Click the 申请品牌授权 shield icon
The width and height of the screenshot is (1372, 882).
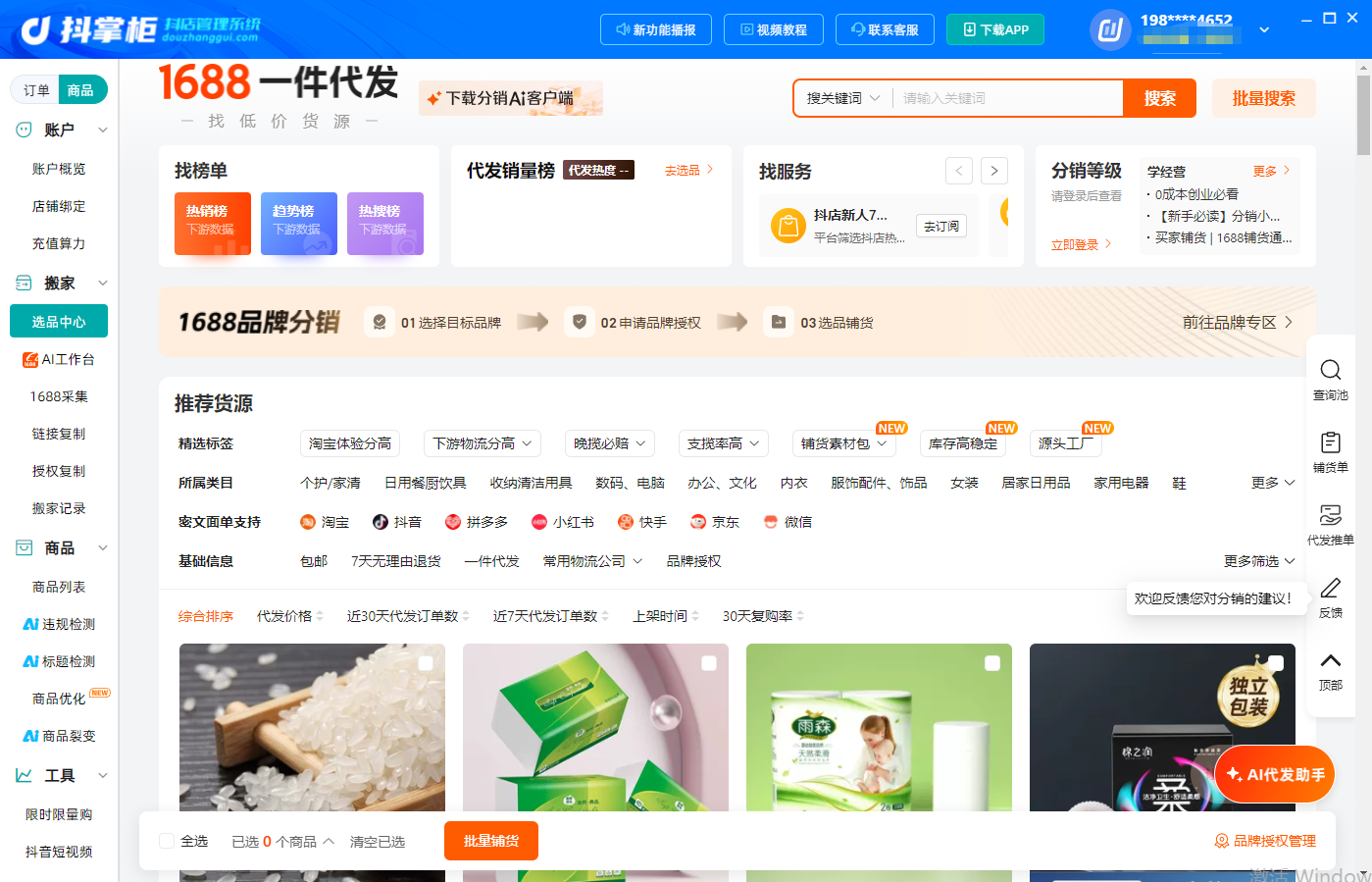(580, 322)
